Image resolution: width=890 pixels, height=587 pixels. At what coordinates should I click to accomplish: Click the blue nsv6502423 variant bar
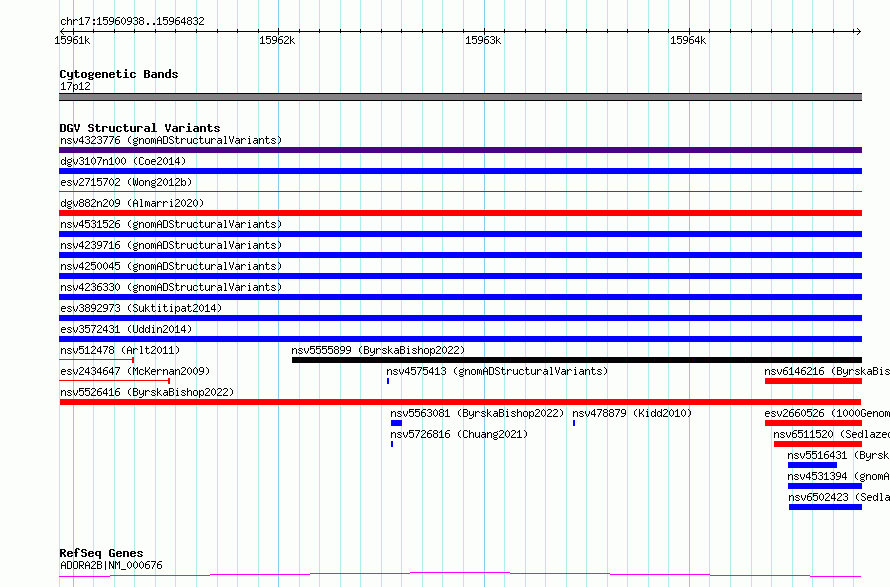[825, 507]
